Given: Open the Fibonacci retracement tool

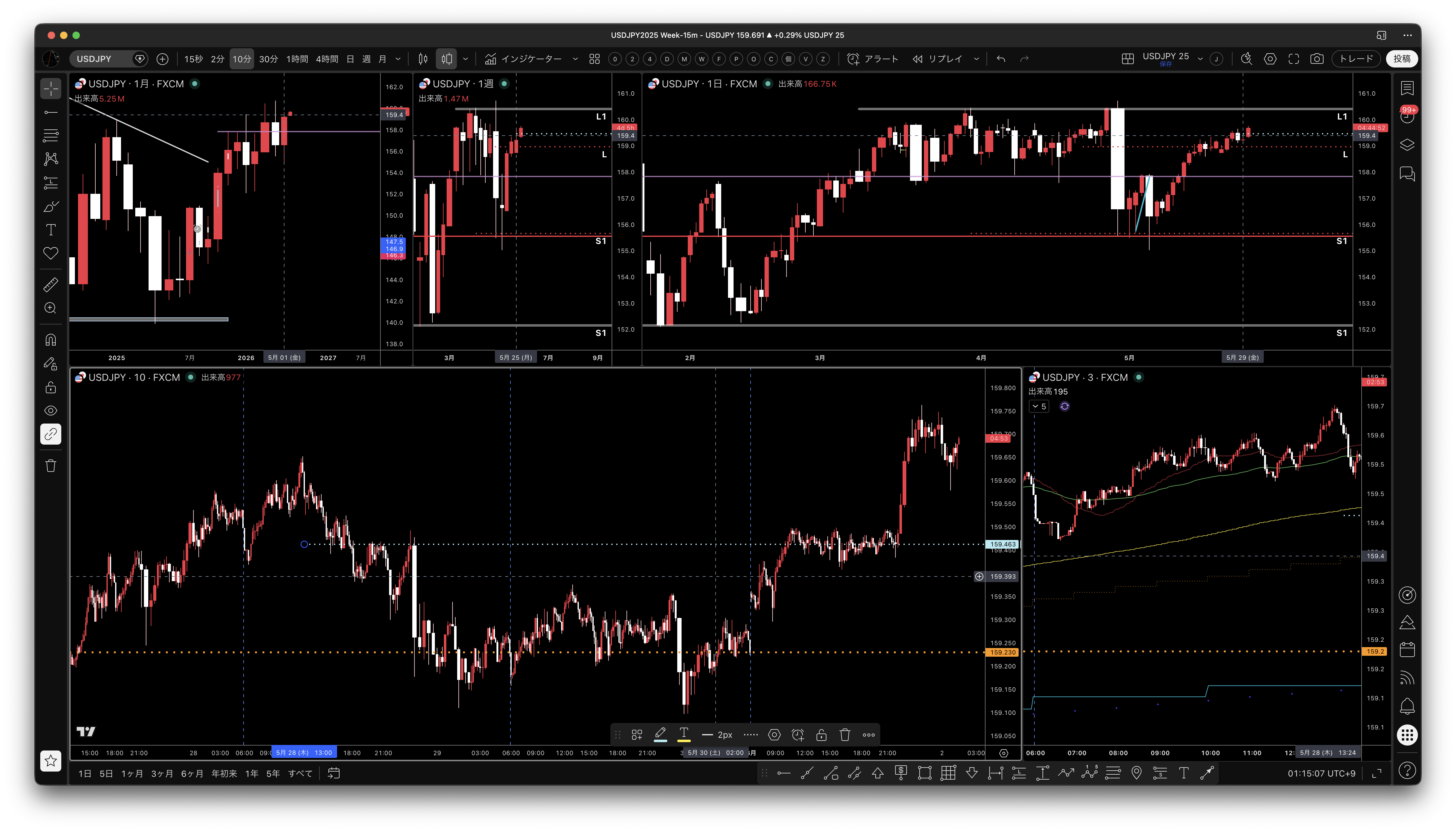Looking at the screenshot, I should click(x=51, y=135).
